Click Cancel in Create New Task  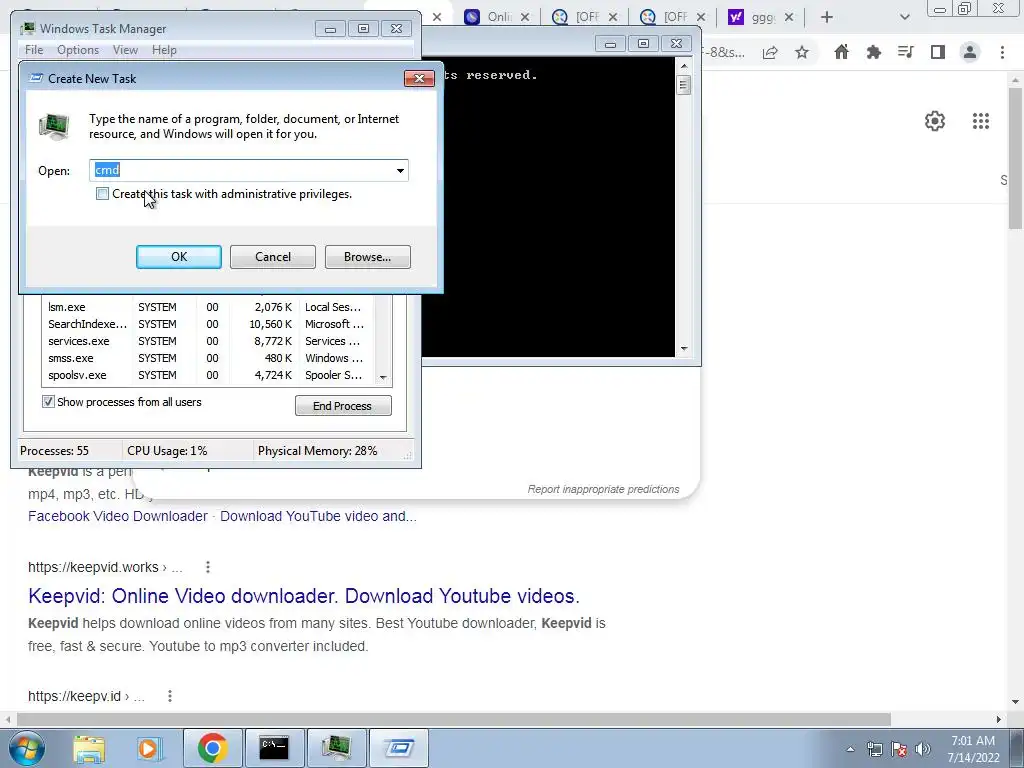pyautogui.click(x=273, y=257)
